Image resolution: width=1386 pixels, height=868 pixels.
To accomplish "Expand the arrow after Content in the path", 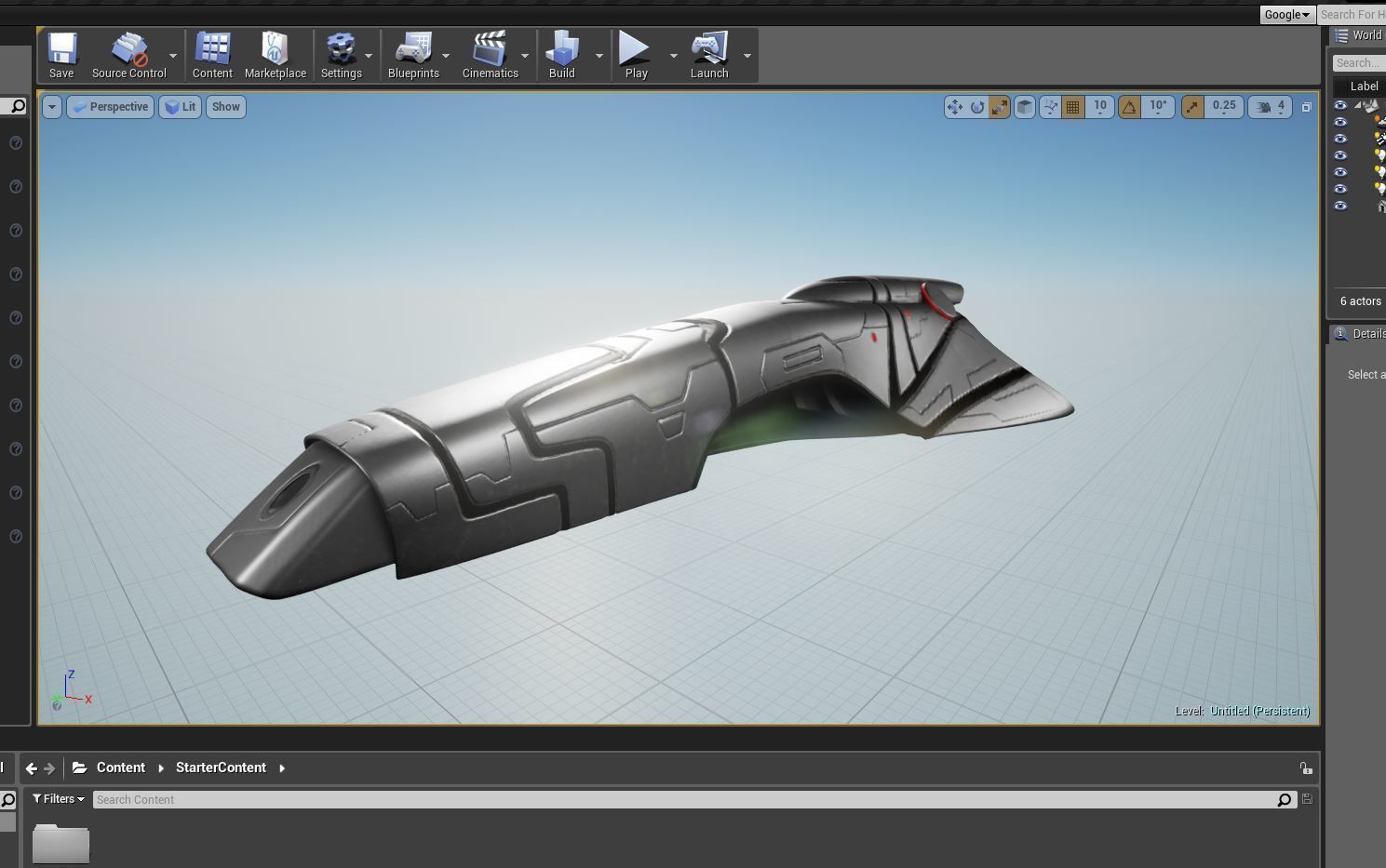I will [161, 768].
